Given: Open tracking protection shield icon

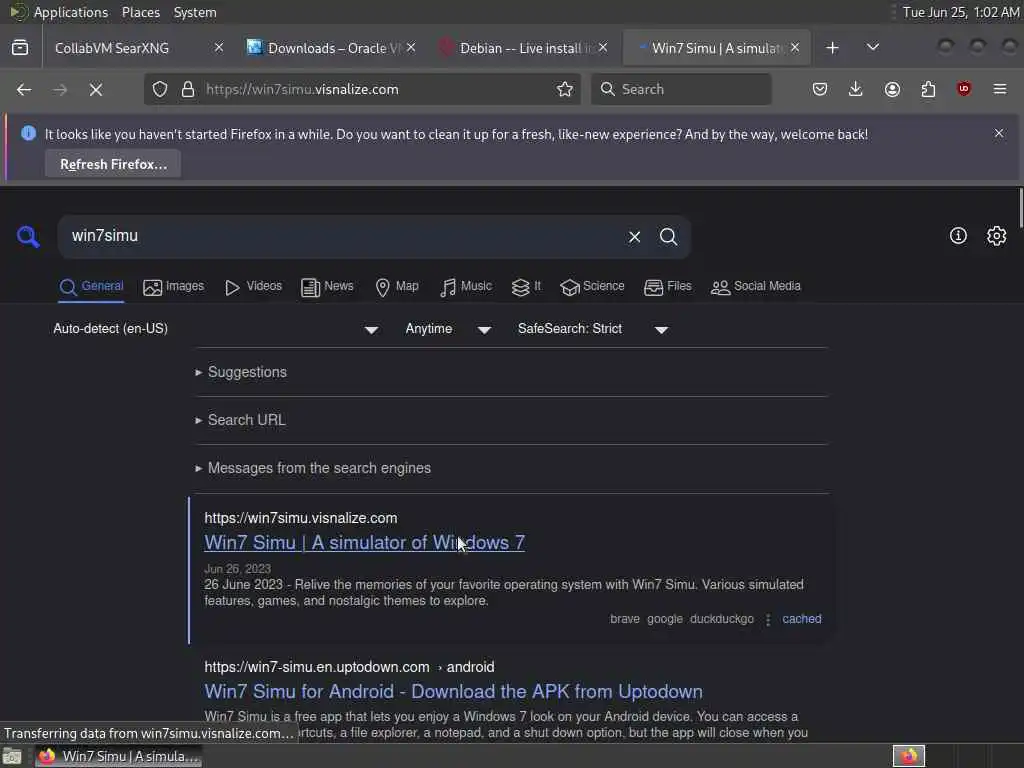Looking at the screenshot, I should tap(160, 89).
